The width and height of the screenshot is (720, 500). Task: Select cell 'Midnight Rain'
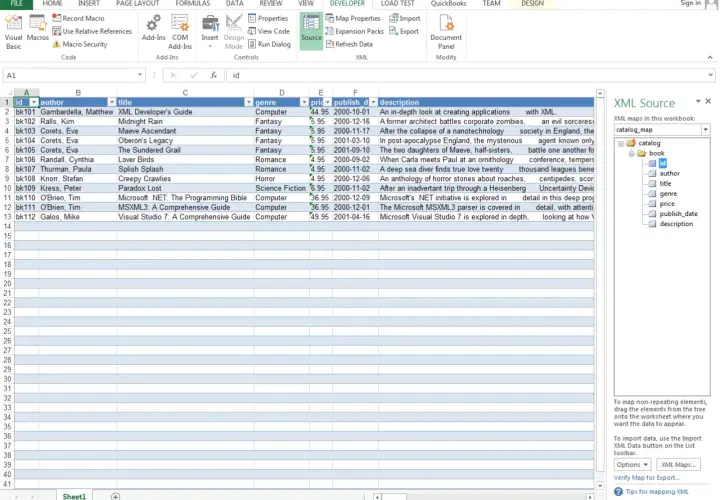(x=185, y=122)
